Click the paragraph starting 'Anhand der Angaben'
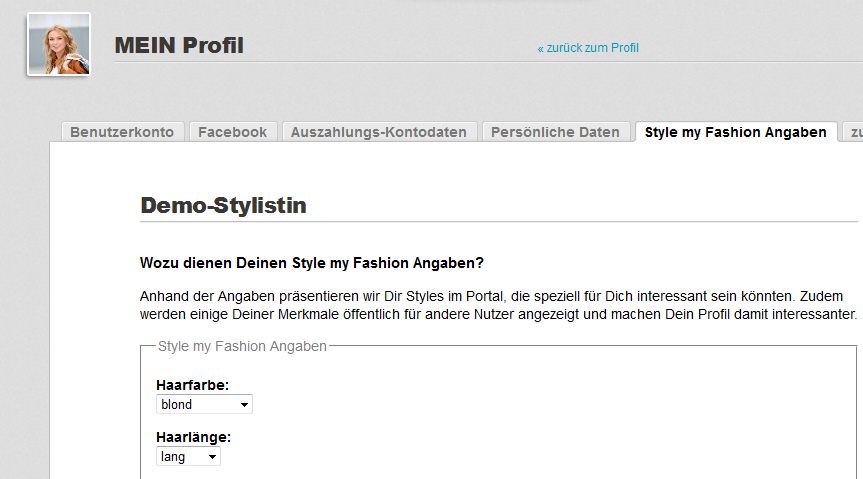The height and width of the screenshot is (479, 863). pyautogui.click(x=498, y=306)
